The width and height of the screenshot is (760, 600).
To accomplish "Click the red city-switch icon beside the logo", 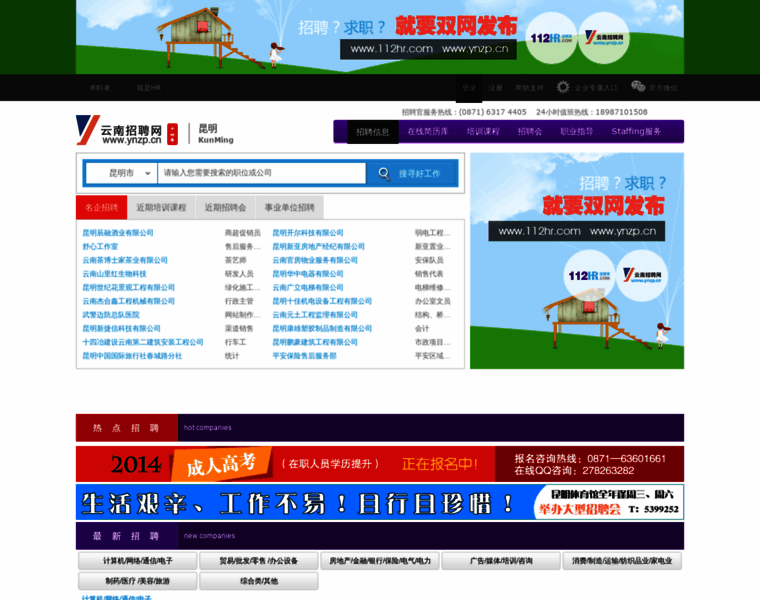I will click(173, 134).
